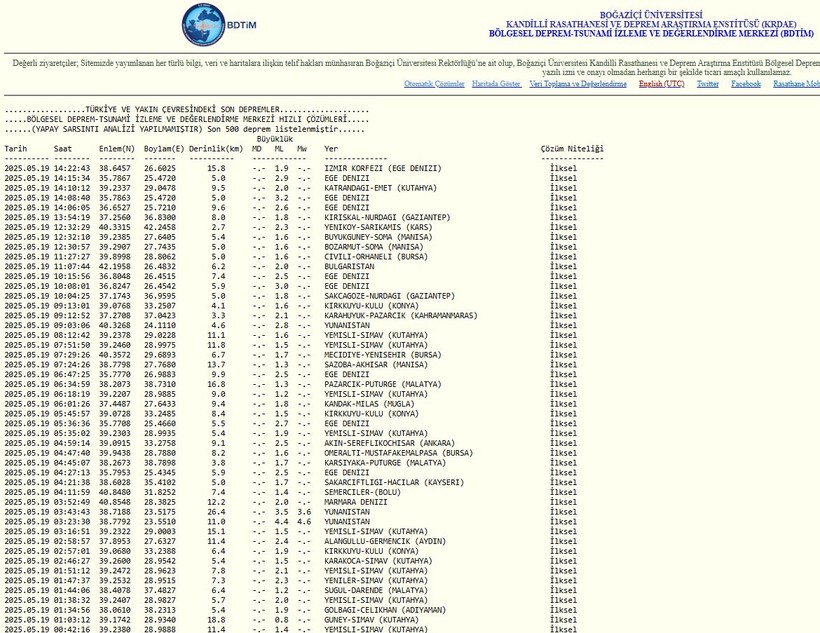Viewport: 820px width, 633px height.
Task: Open the Twitter link
Action: 708,84
